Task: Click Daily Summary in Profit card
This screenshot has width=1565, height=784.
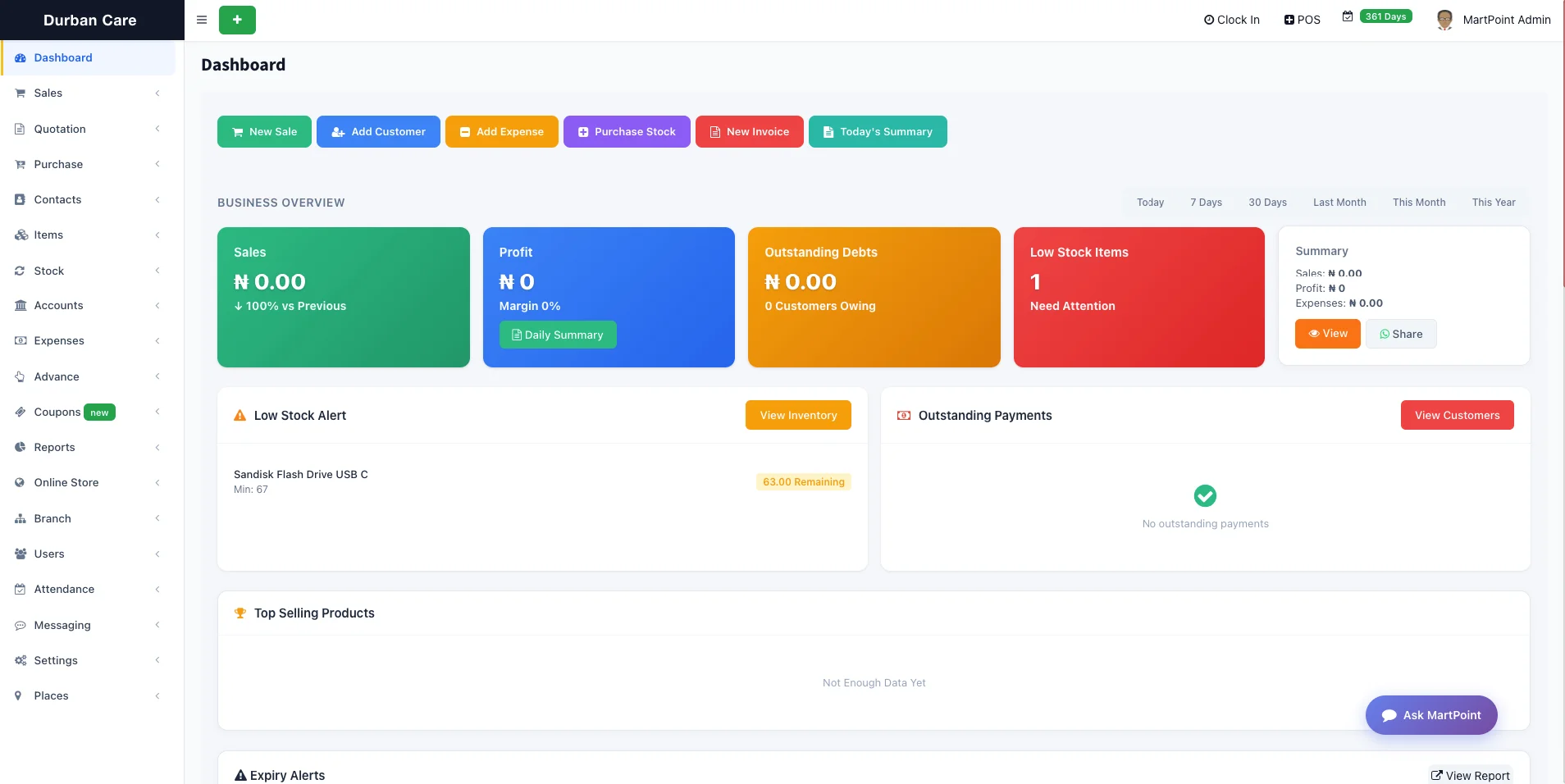Action: 558,335
